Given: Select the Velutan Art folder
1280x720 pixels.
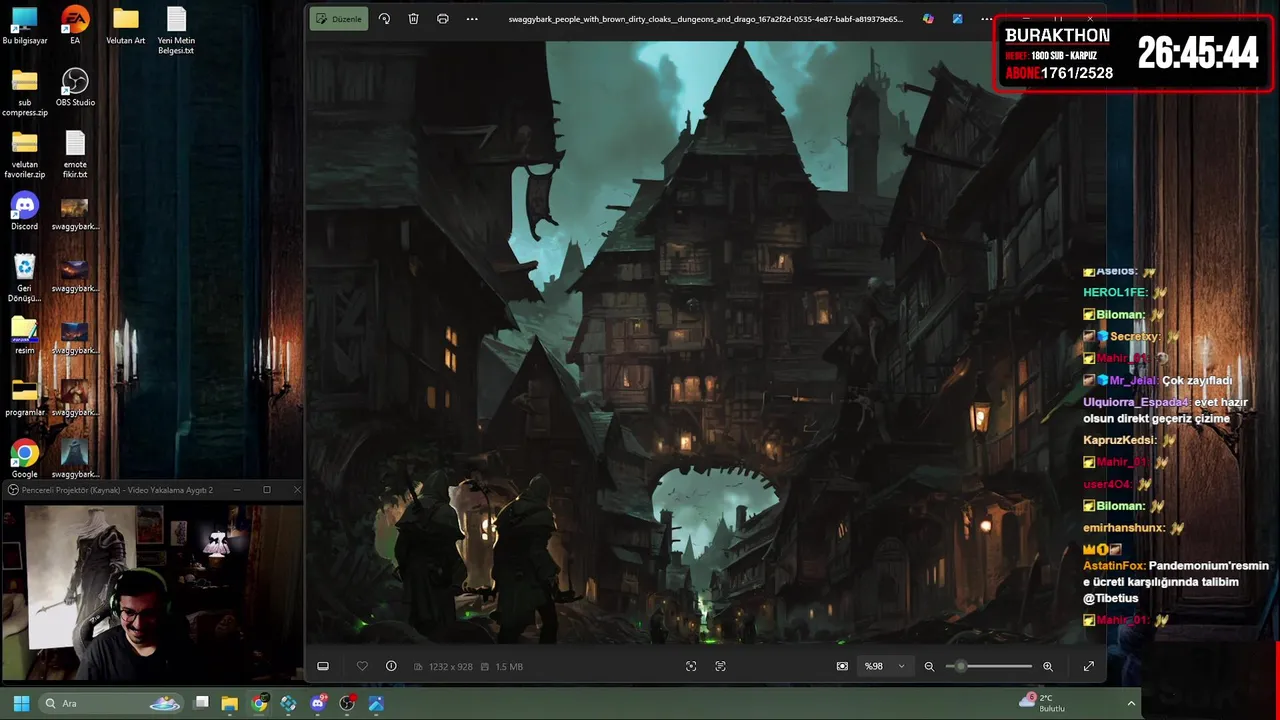Looking at the screenshot, I should 125,27.
